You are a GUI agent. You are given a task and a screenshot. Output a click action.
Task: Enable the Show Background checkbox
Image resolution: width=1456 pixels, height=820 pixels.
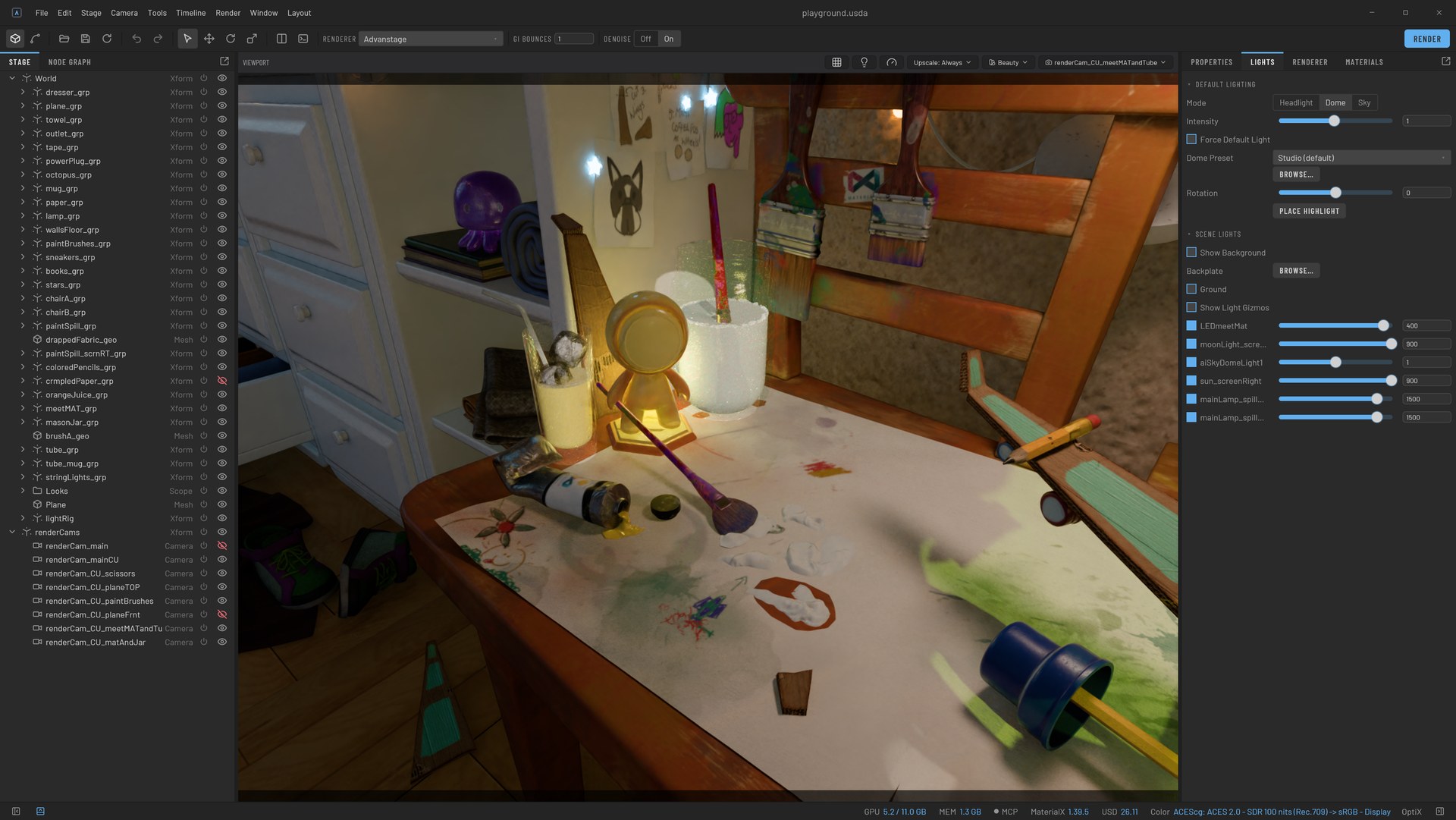point(1191,253)
